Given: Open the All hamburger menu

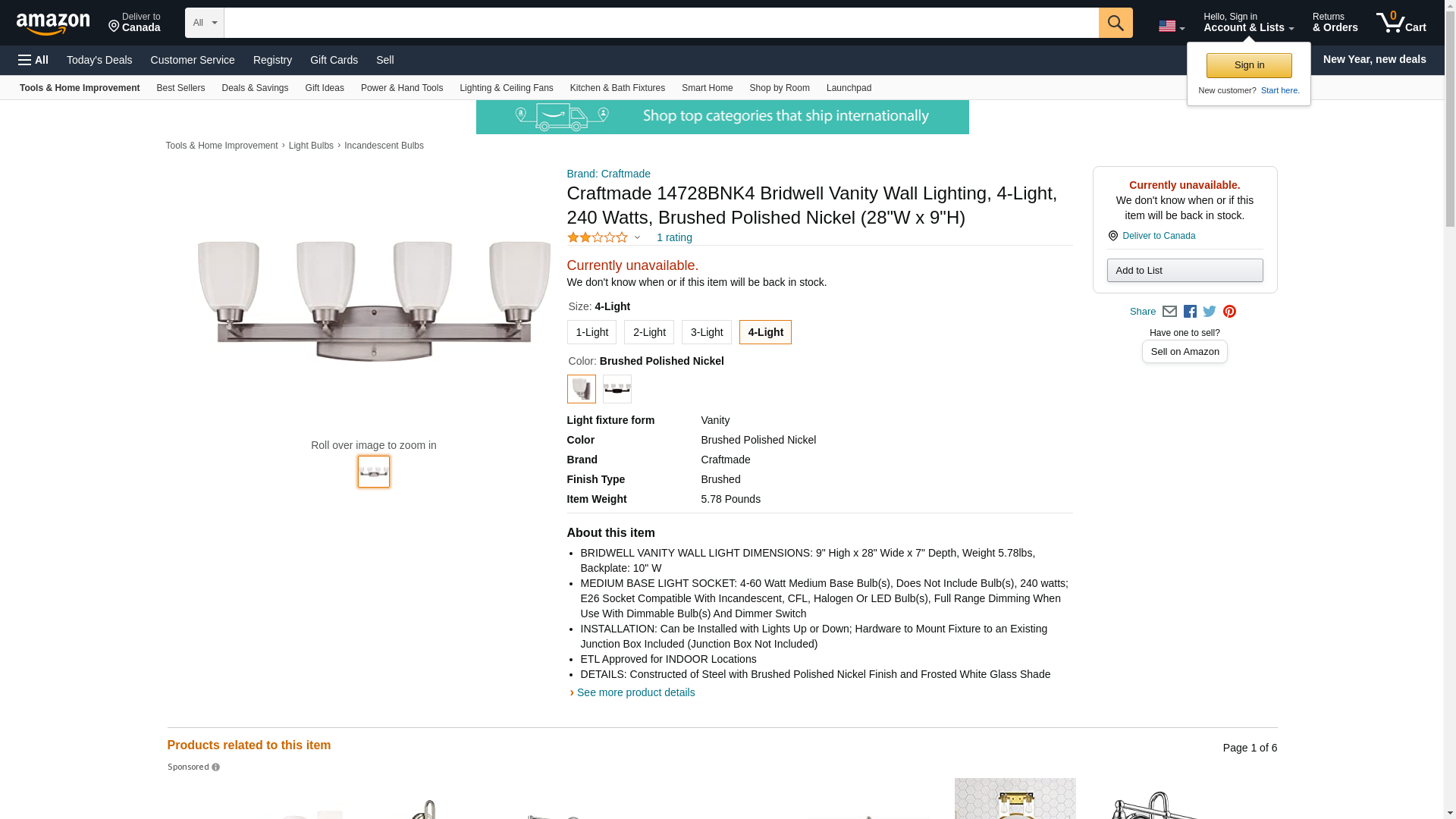Looking at the screenshot, I should [x=33, y=60].
